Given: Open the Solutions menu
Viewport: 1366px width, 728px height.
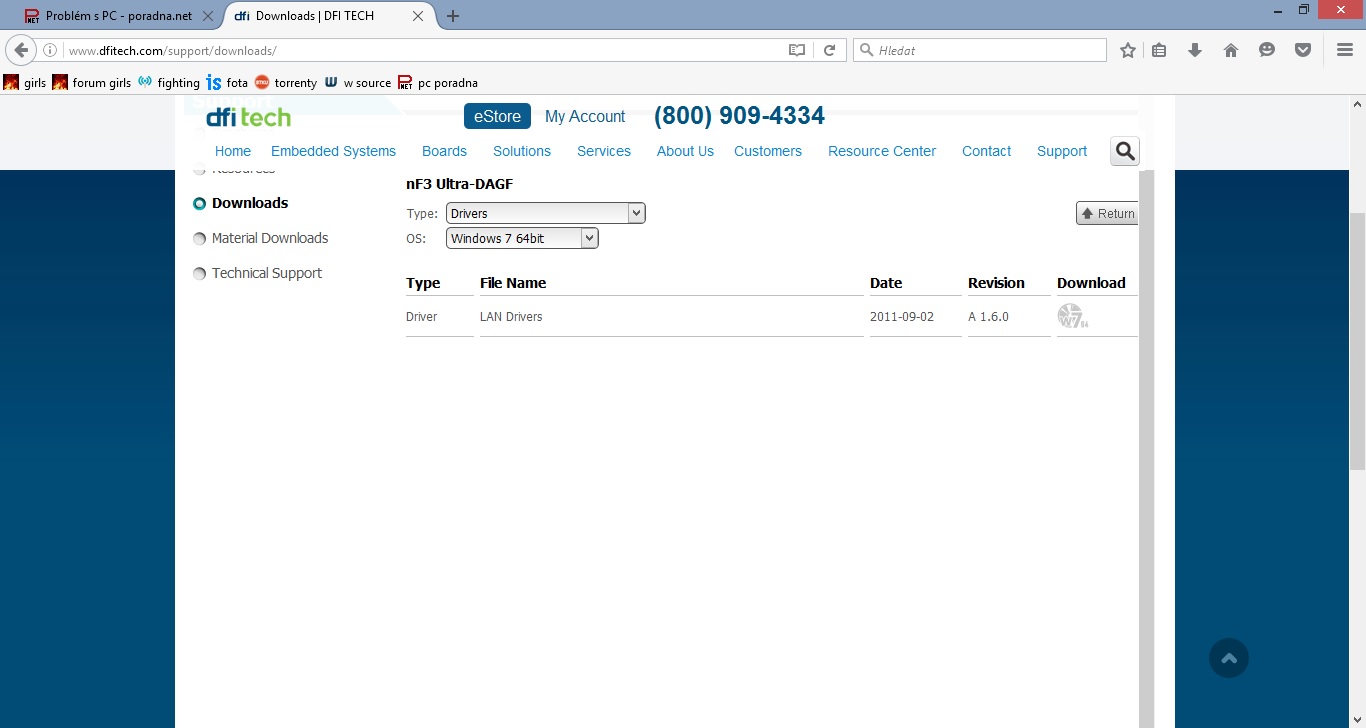Looking at the screenshot, I should (x=522, y=151).
